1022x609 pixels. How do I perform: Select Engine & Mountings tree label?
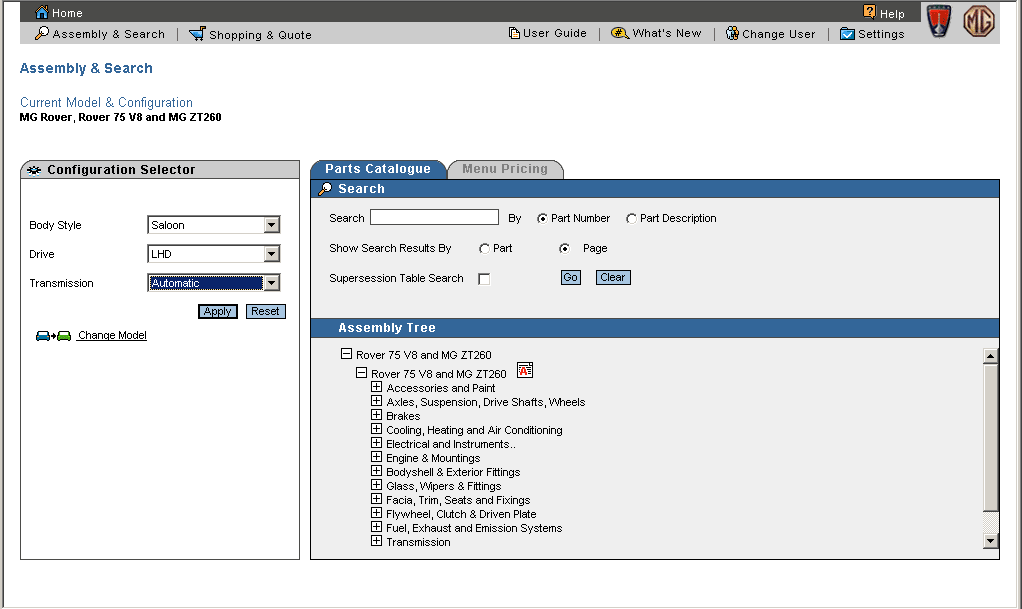433,458
